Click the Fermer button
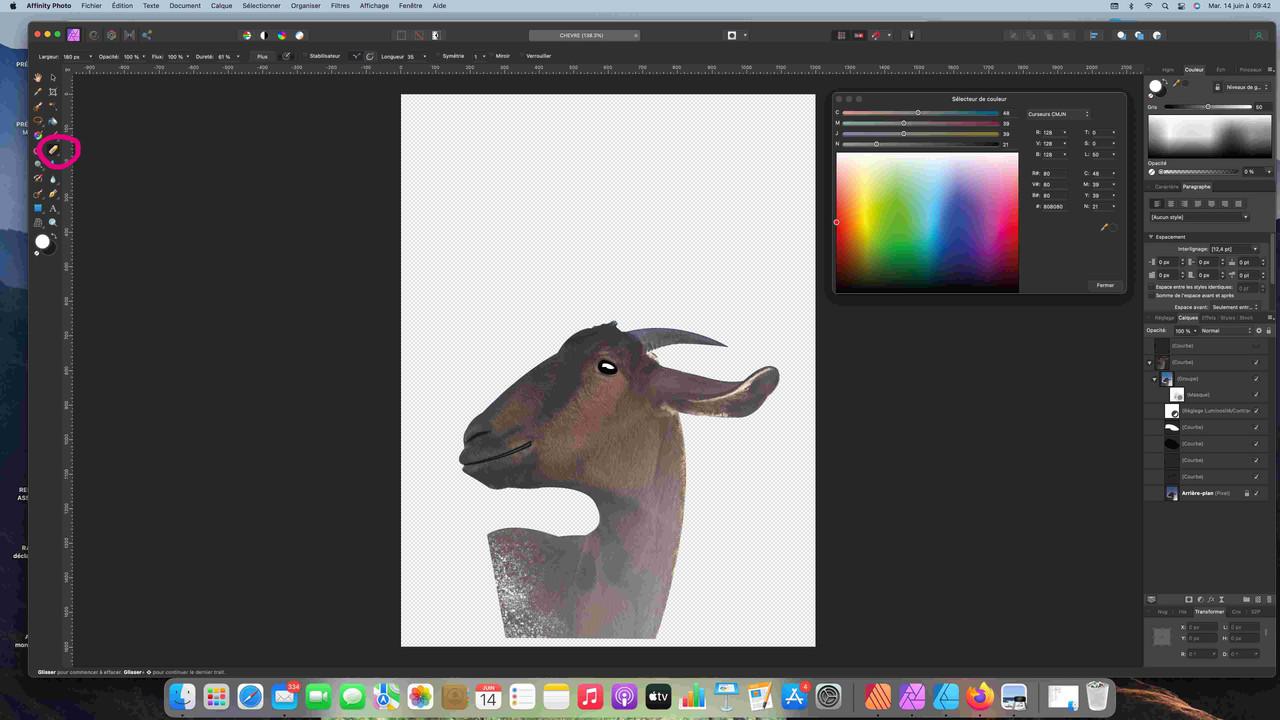This screenshot has width=1280, height=720. click(1104, 285)
